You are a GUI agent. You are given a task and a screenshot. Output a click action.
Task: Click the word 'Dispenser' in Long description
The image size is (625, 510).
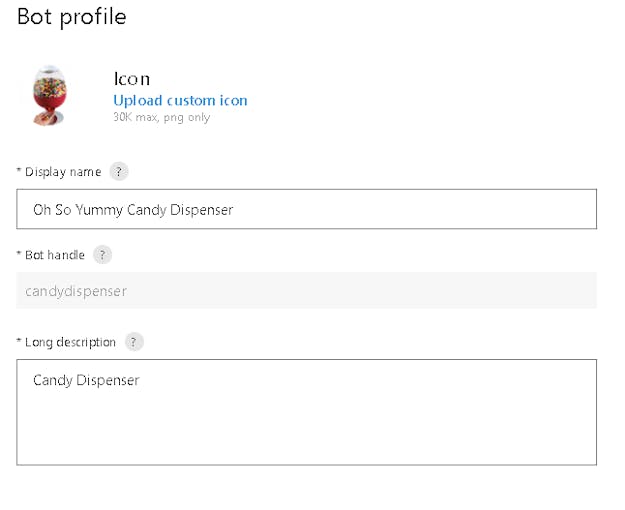[x=108, y=380]
